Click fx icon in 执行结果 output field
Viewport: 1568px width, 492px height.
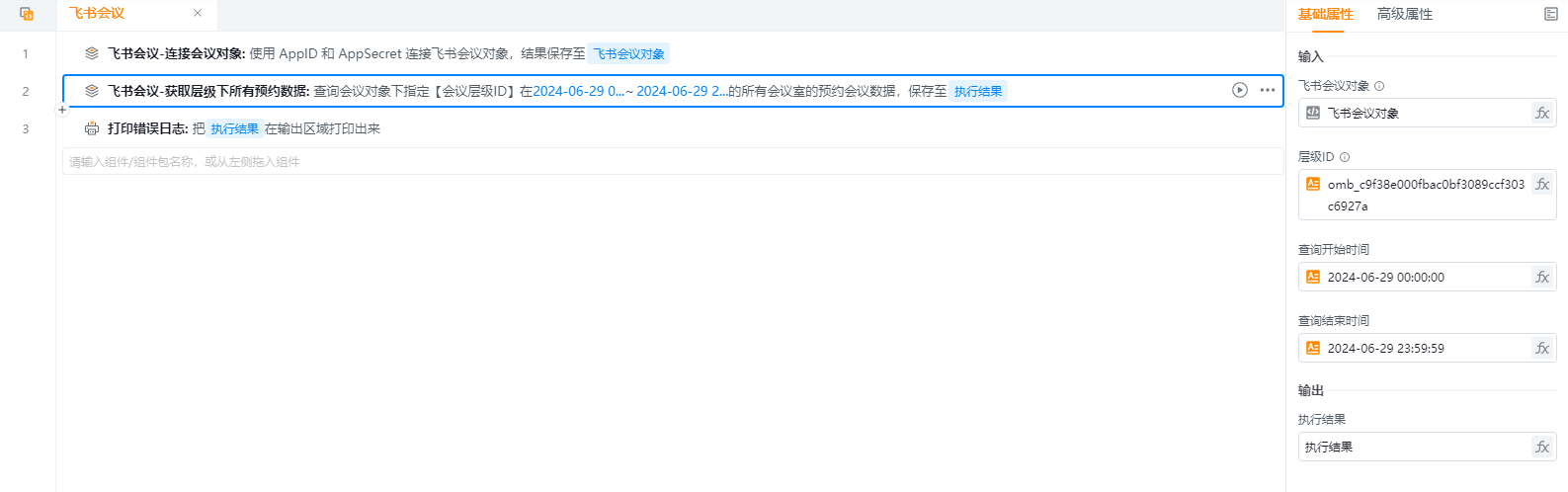(x=1541, y=448)
